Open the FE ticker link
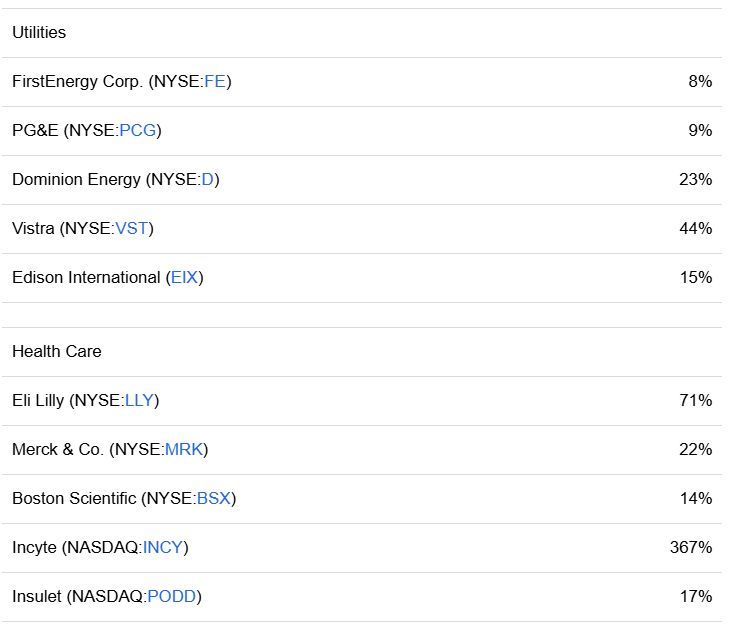This screenshot has width=730, height=628. click(x=215, y=82)
